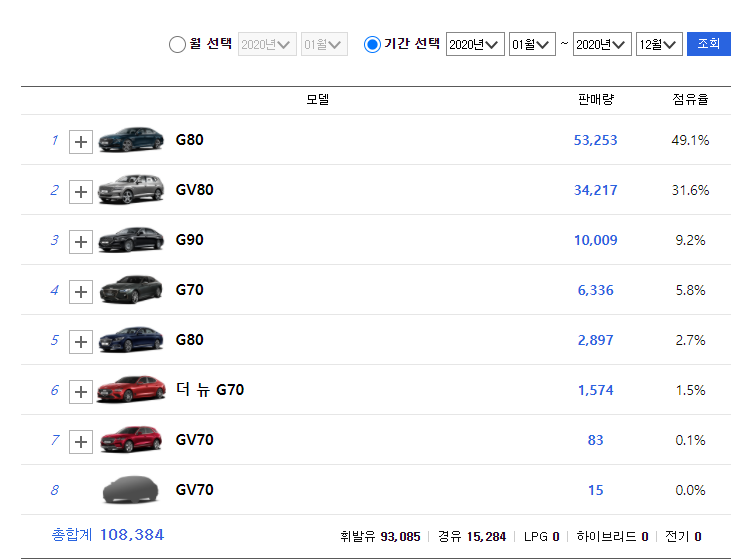Click the sales figure 15
This screenshot has height=559, width=740.
595,491
